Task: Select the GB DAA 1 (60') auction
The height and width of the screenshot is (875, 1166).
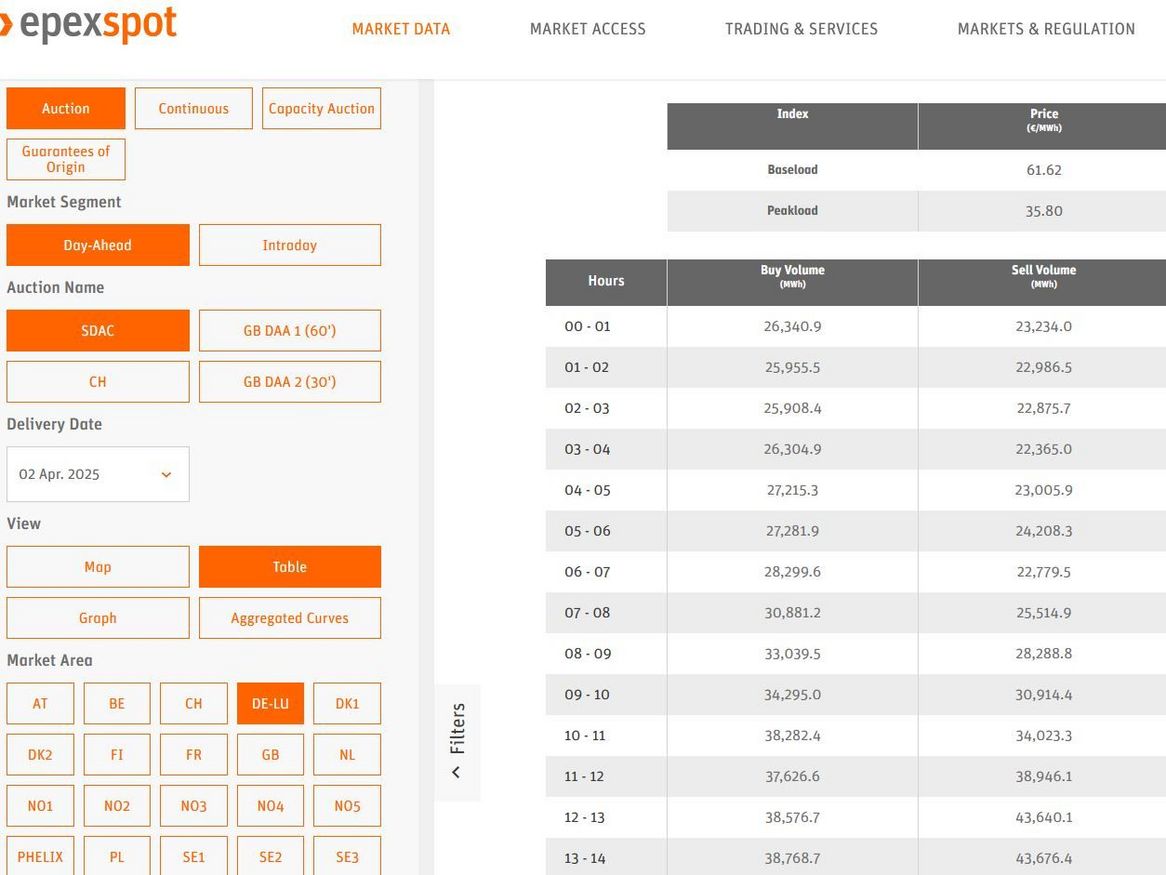Action: 290,331
